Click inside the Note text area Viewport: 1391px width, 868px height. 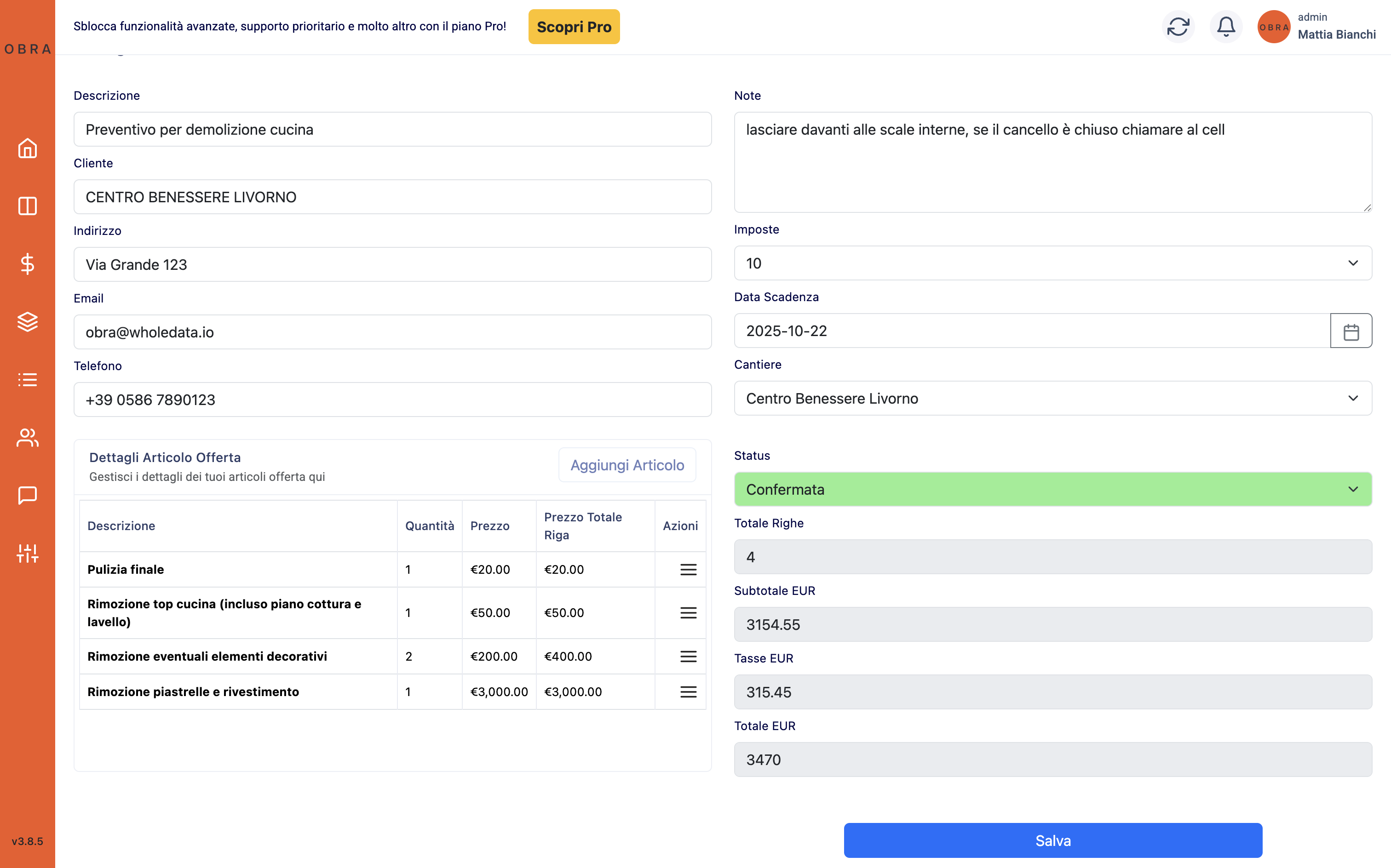[x=1052, y=162]
